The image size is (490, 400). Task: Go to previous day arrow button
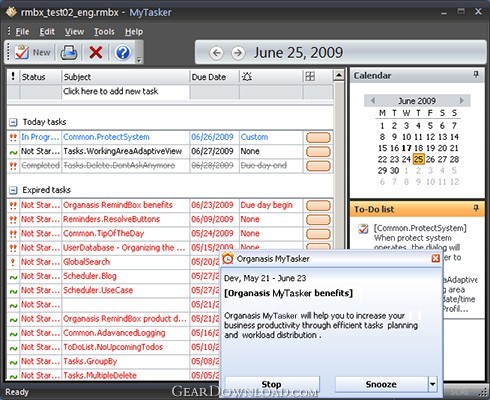[x=216, y=53]
